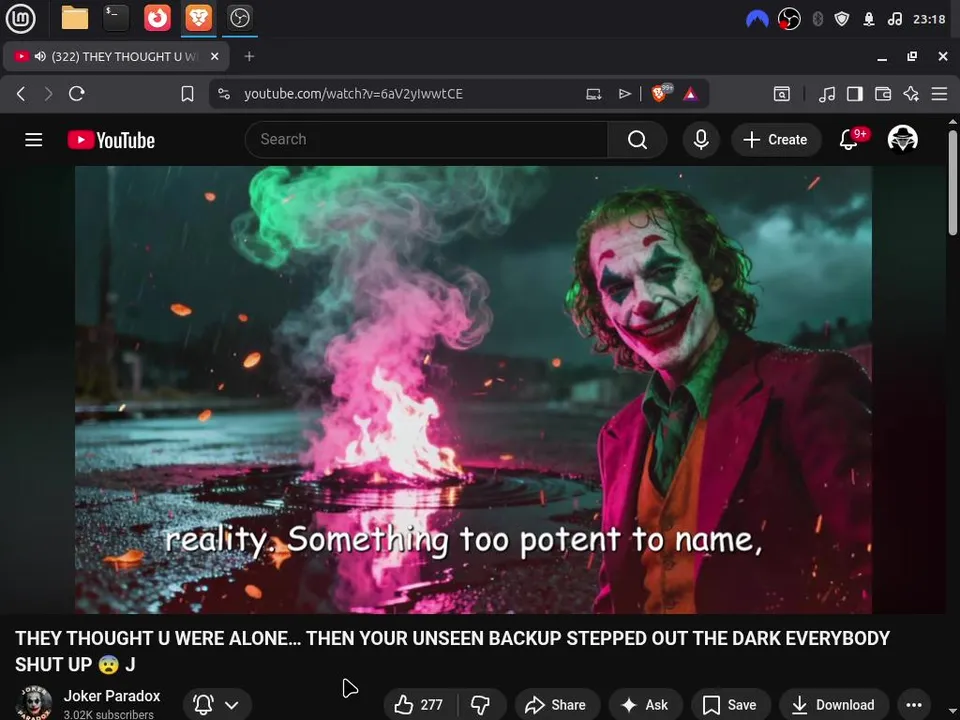Open the tab search toolbar icon
The width and height of the screenshot is (960, 720).
[782, 94]
